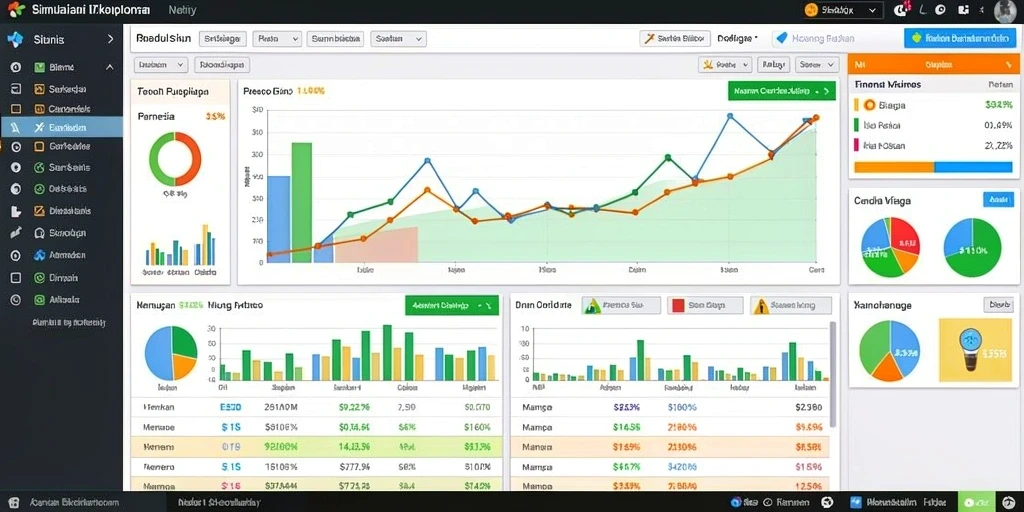Open the user profile avatar
The width and height of the screenshot is (1024, 512).
click(x=1005, y=10)
